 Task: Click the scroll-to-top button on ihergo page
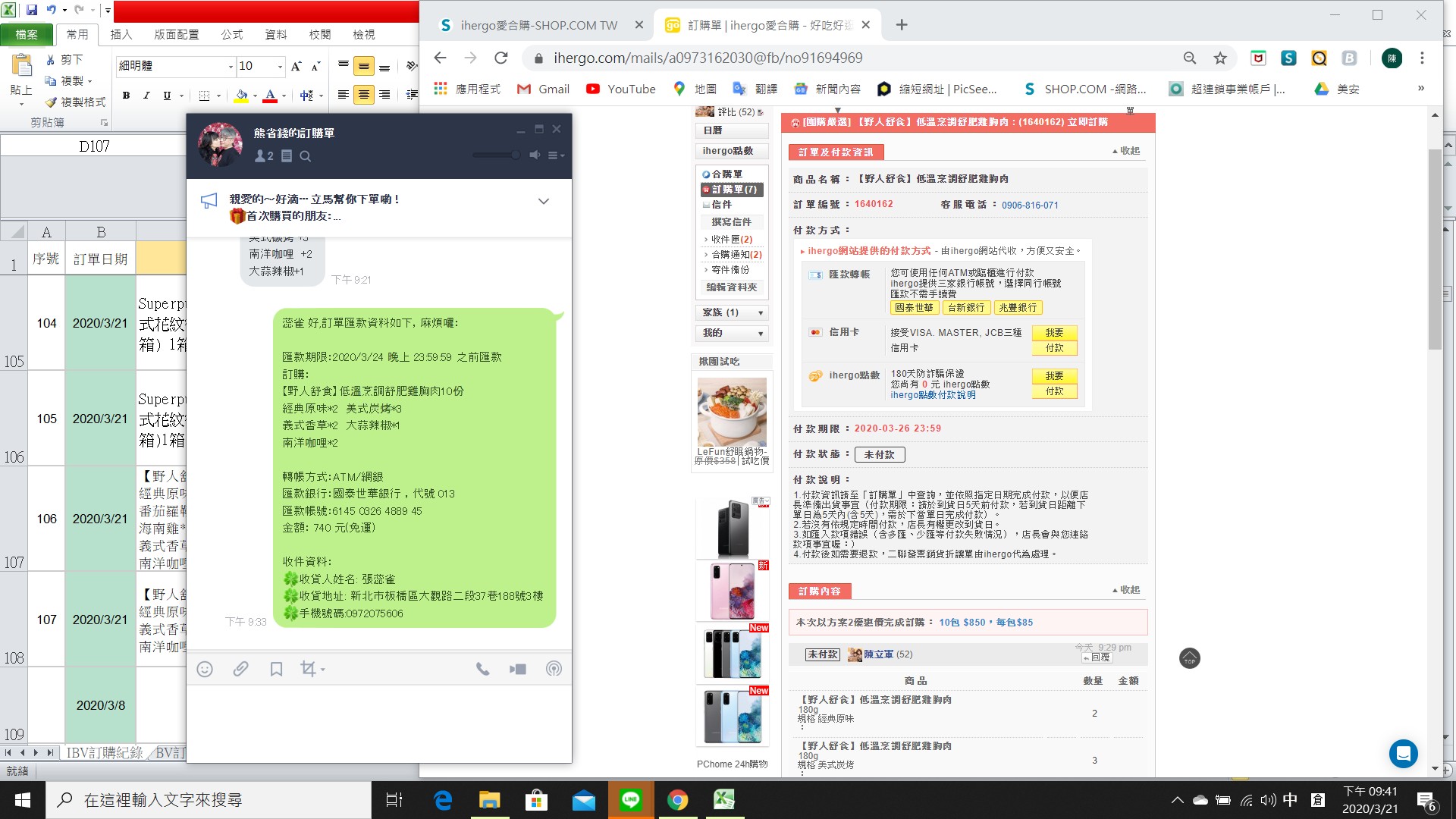pyautogui.click(x=1190, y=658)
